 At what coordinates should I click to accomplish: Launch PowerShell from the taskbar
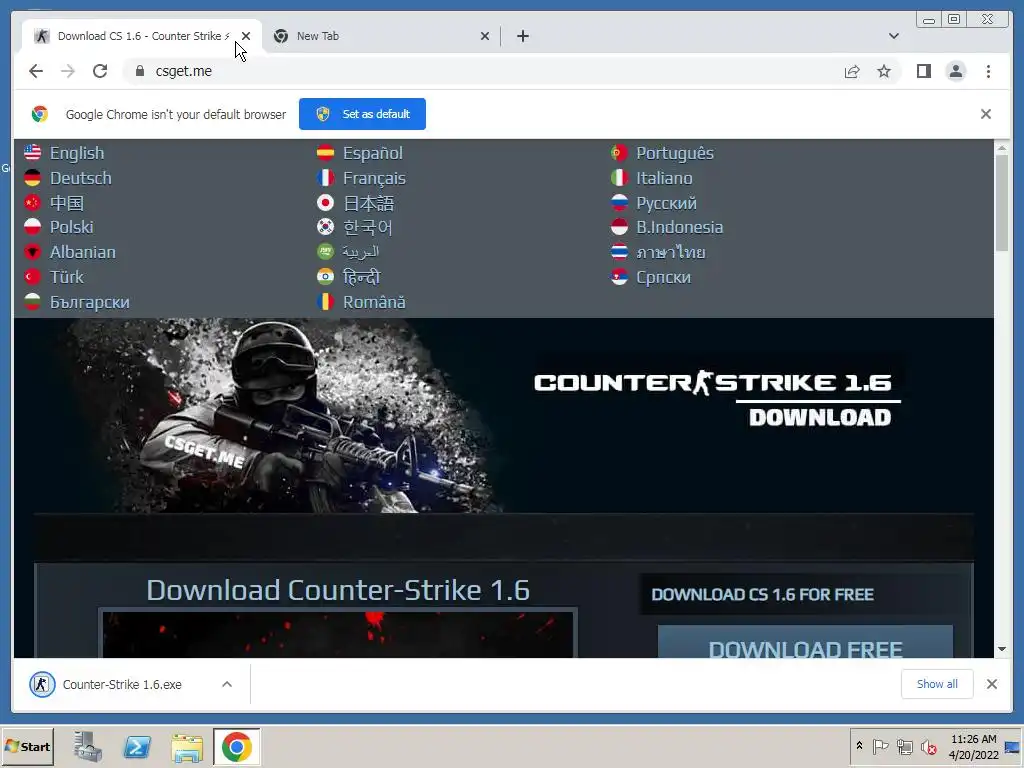pyautogui.click(x=137, y=747)
